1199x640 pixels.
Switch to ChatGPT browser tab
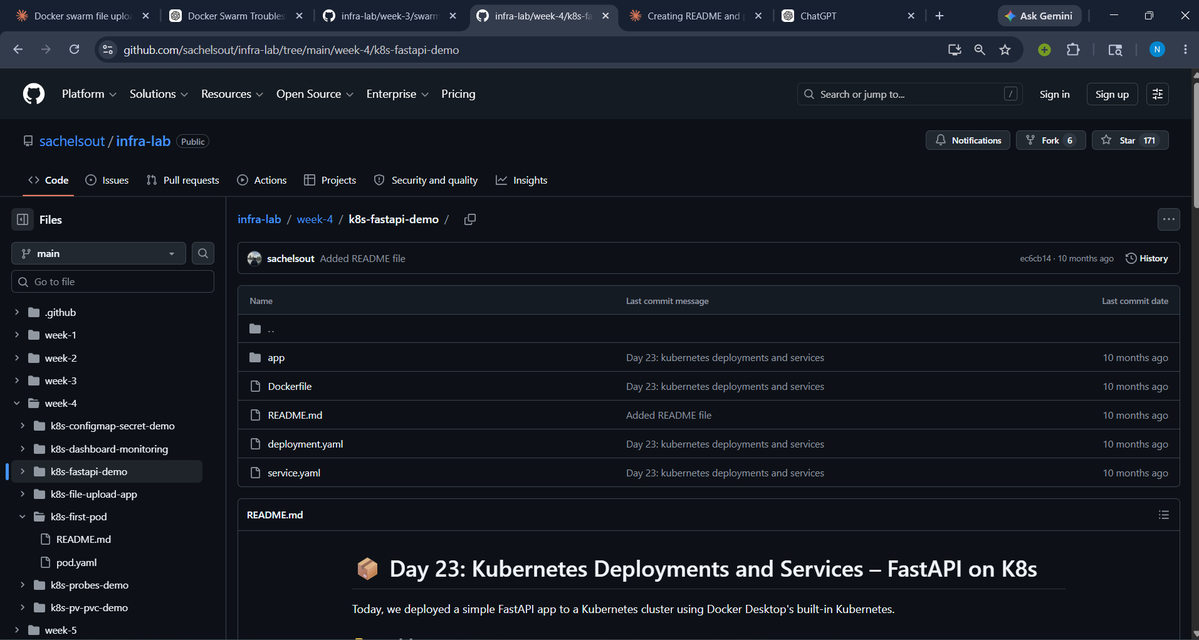(847, 15)
